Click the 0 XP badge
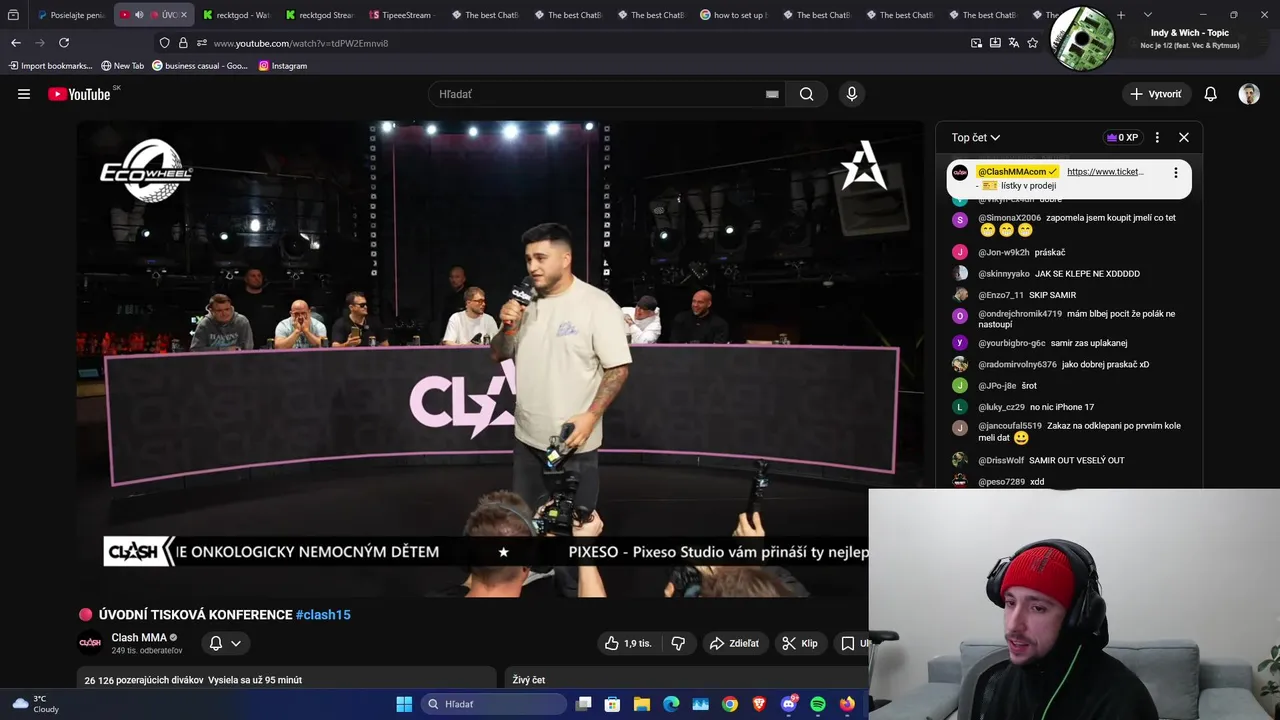1280x720 pixels. pyautogui.click(x=1122, y=137)
